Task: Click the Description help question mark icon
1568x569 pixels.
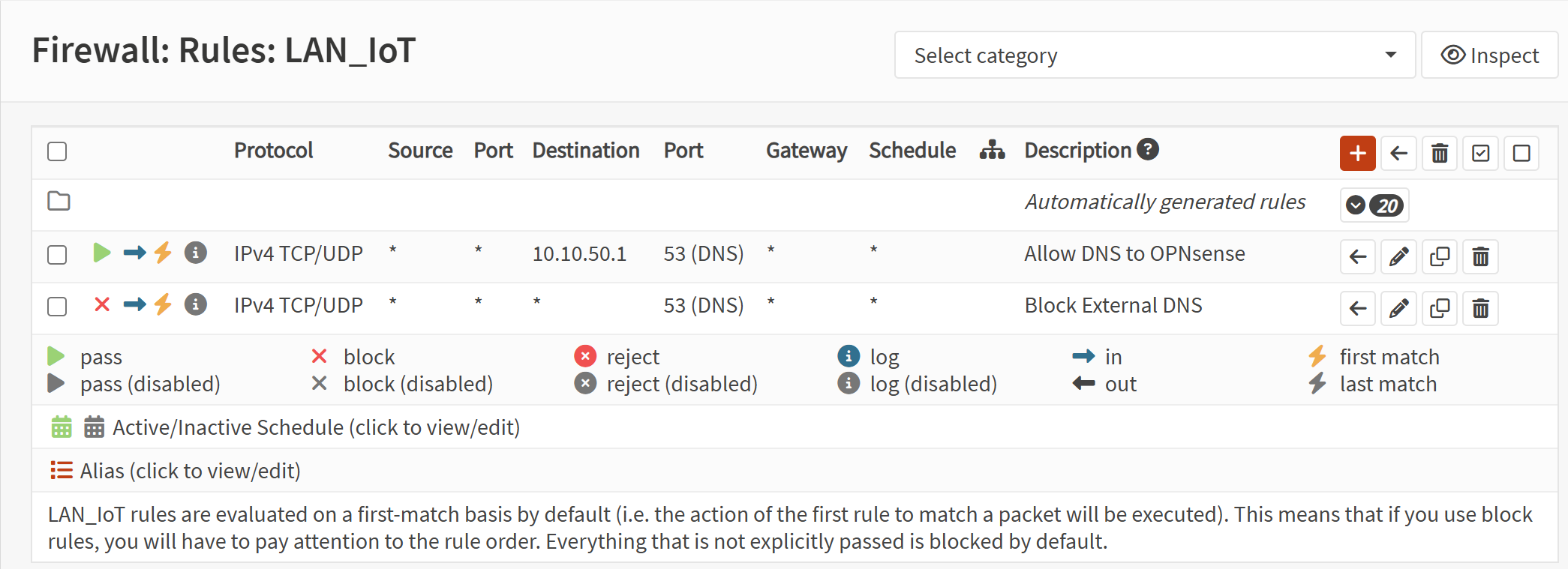Action: tap(1148, 150)
